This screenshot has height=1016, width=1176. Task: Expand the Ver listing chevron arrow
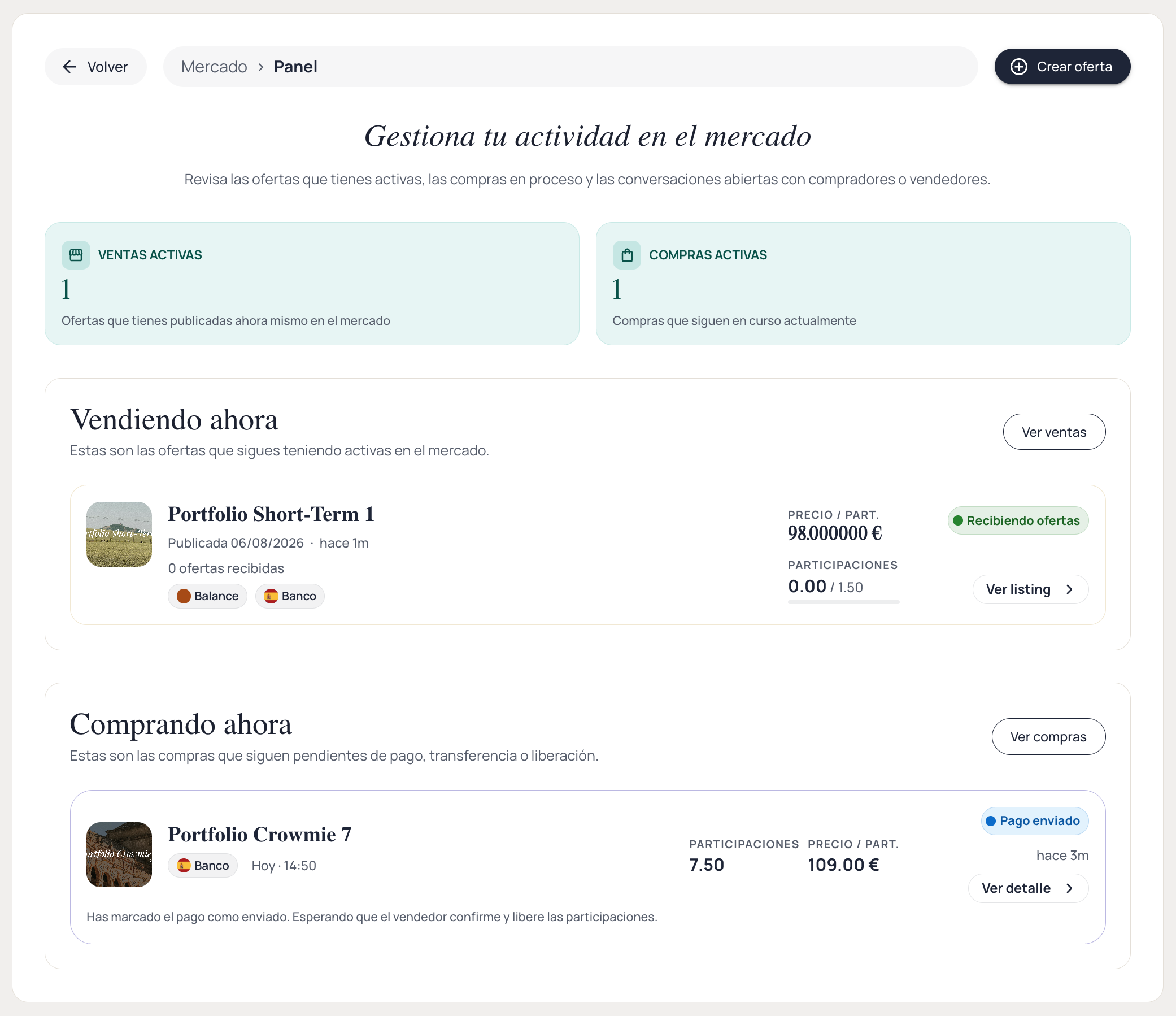tap(1070, 589)
